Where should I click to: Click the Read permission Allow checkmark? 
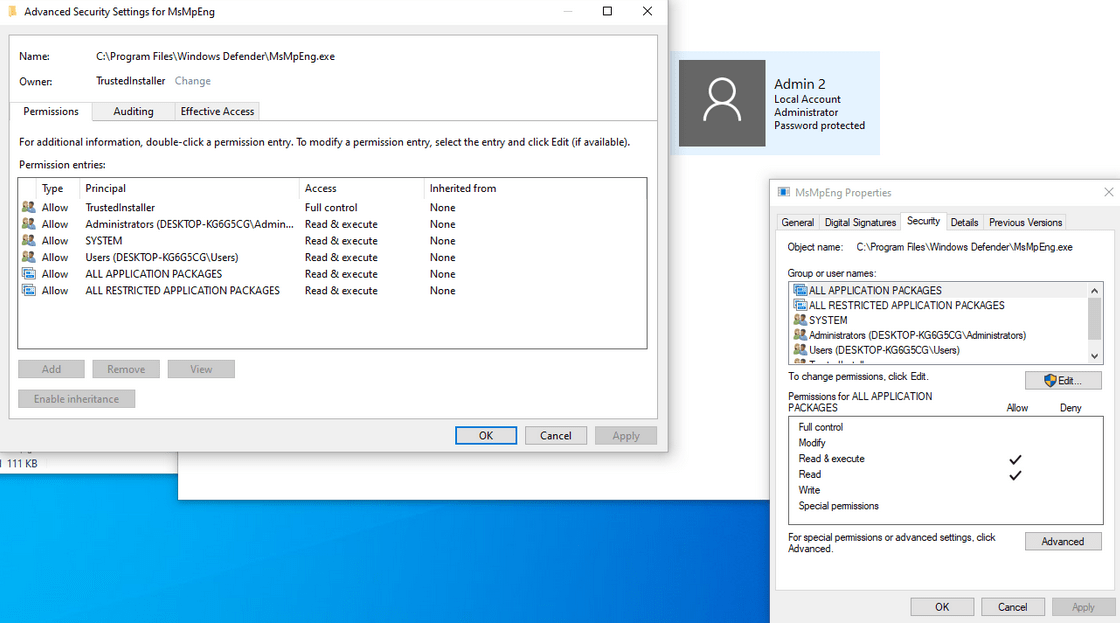point(1015,475)
